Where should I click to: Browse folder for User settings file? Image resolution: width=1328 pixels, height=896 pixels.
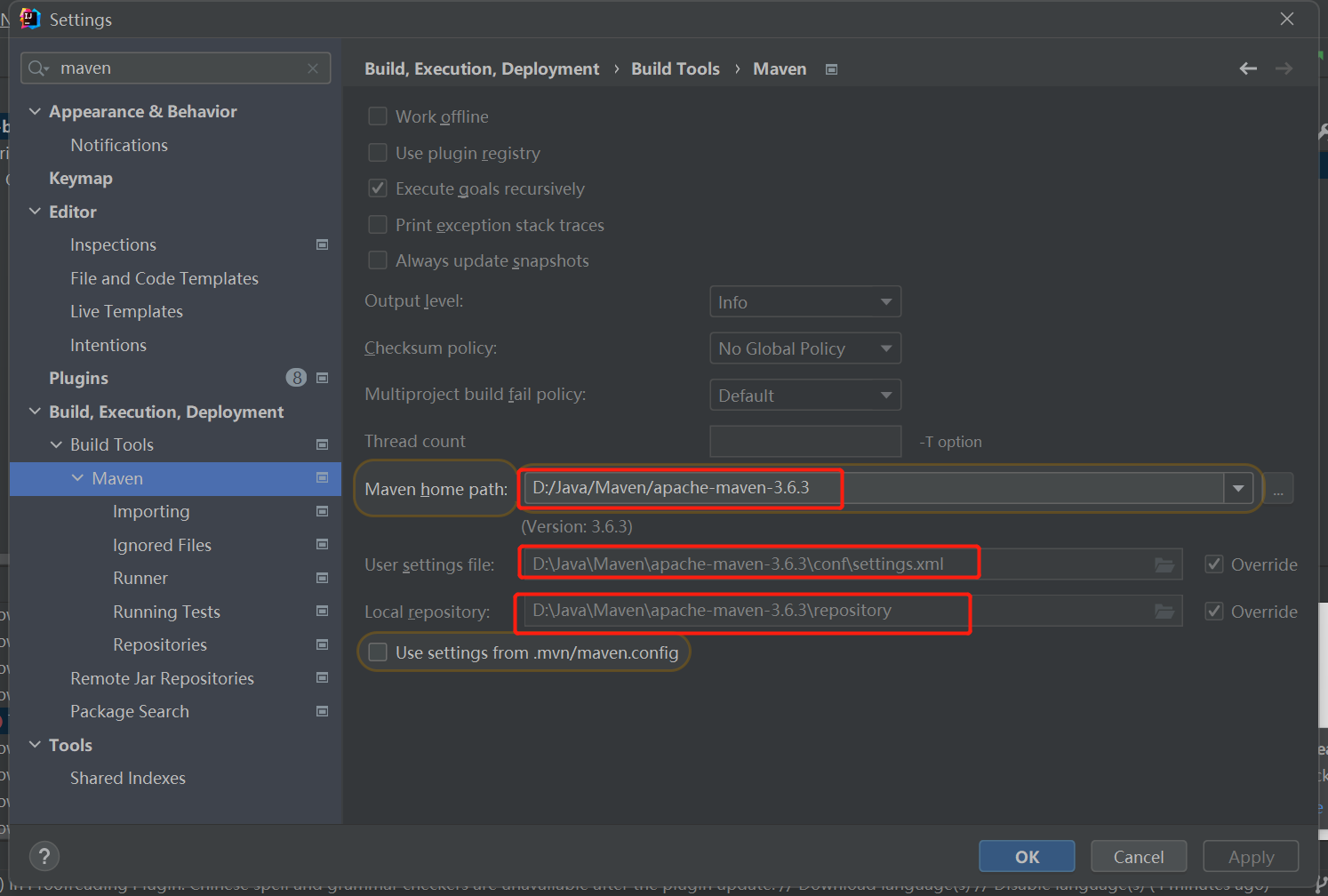coord(1164,564)
